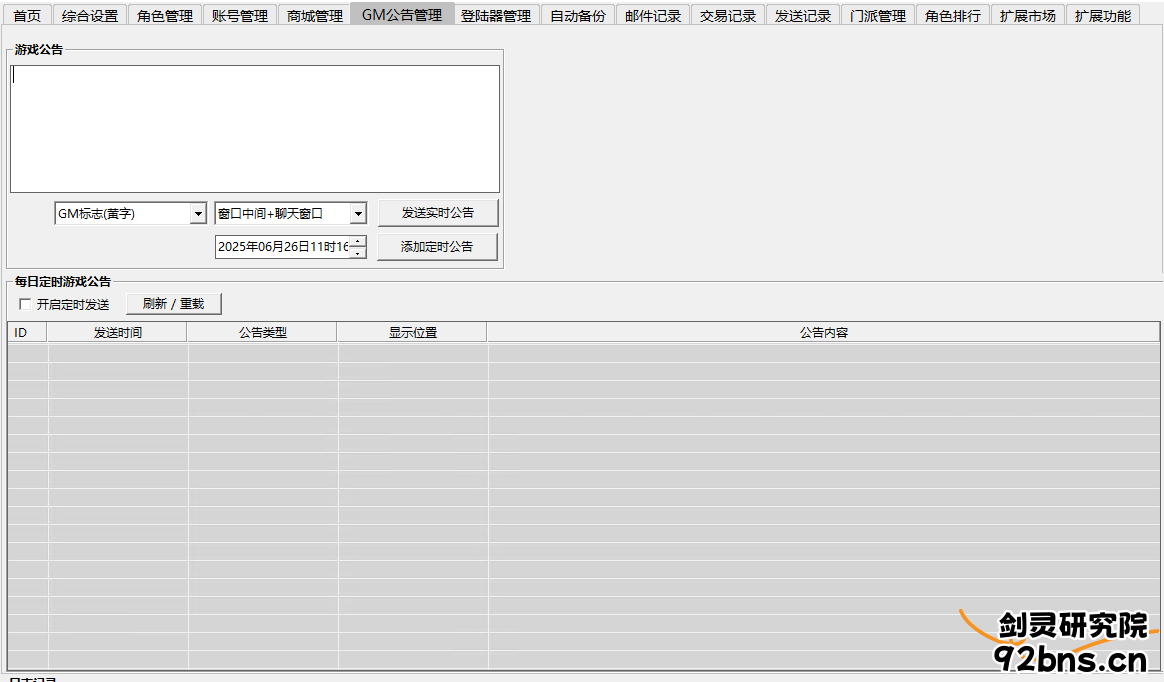Open the 邮件记录 tab
Image resolution: width=1164 pixels, height=682 pixels.
[x=653, y=16]
